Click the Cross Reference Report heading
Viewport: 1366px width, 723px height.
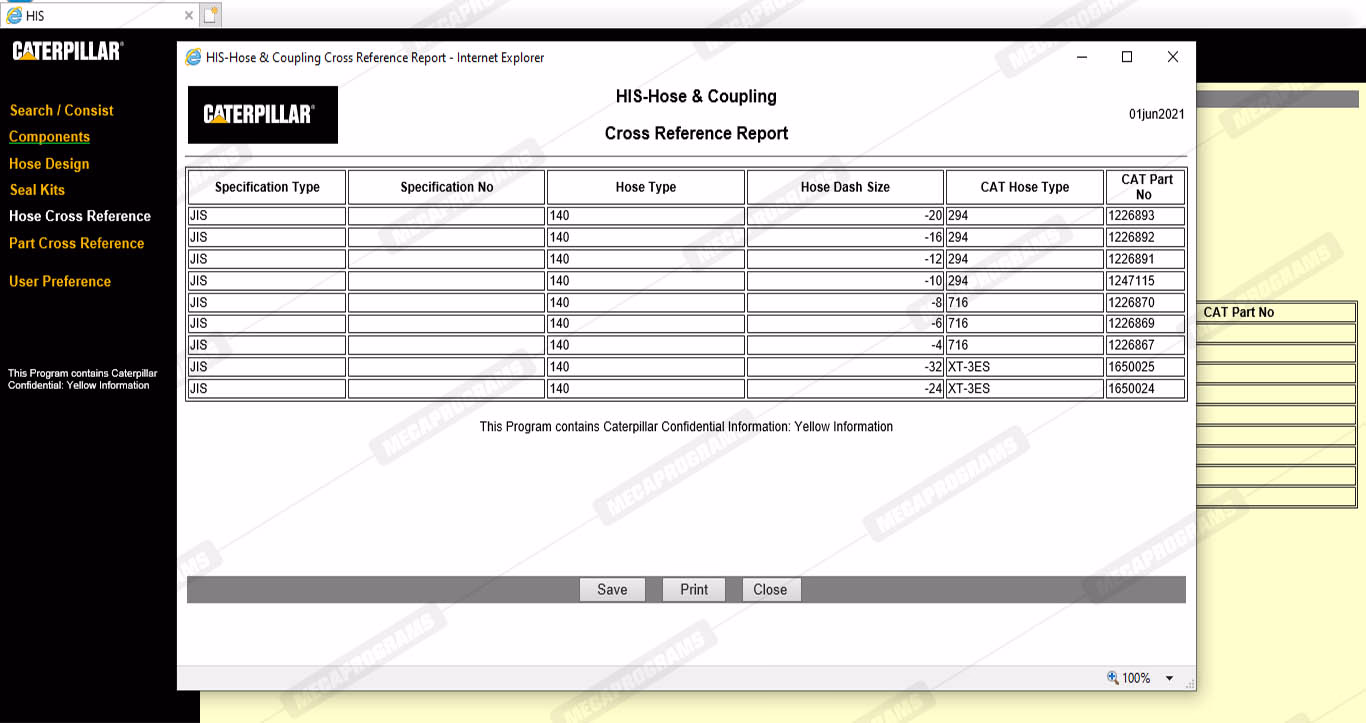pyautogui.click(x=697, y=133)
